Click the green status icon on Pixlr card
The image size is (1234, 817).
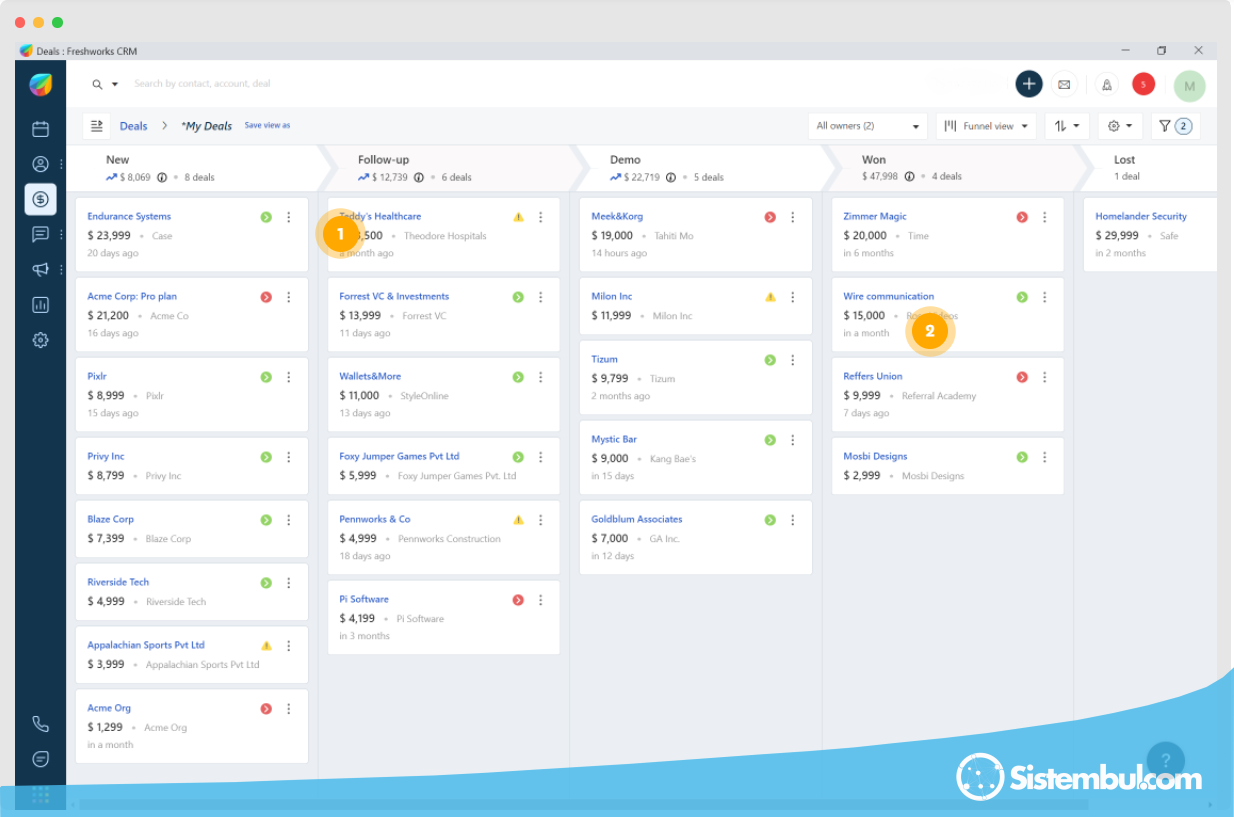tap(266, 377)
